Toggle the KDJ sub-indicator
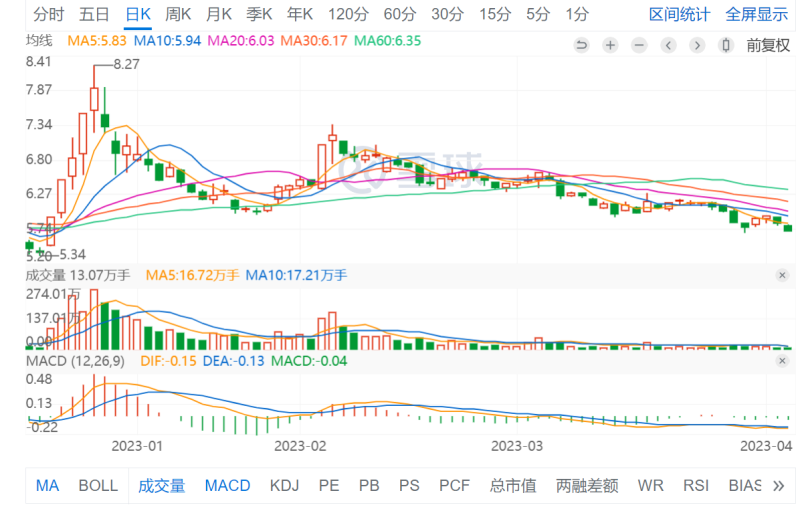 click(284, 486)
